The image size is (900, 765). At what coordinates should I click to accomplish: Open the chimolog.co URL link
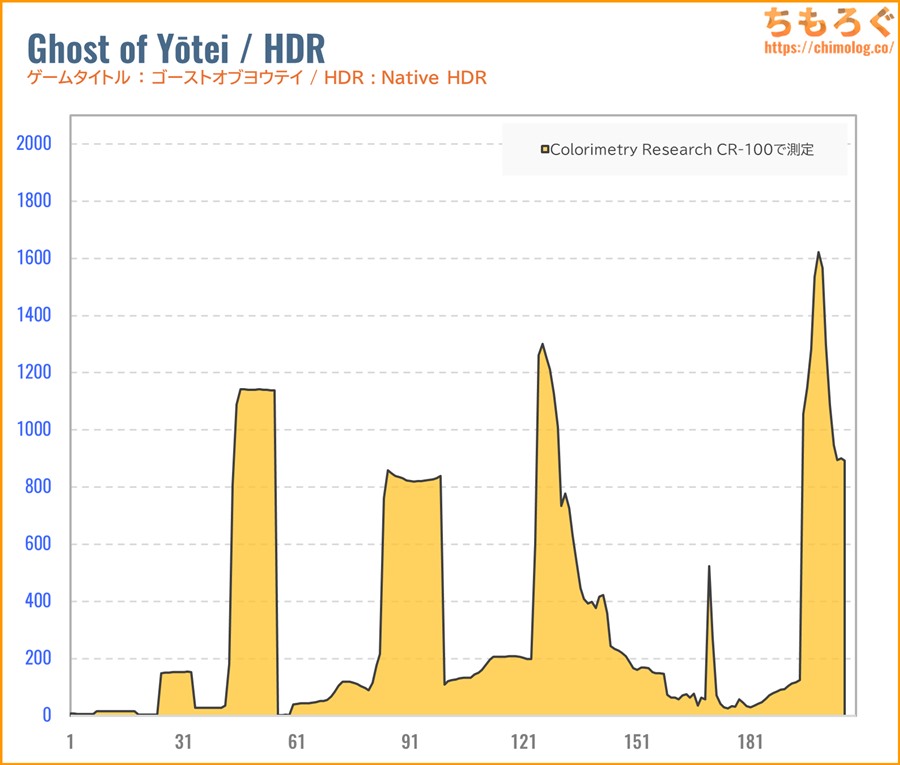pos(828,47)
